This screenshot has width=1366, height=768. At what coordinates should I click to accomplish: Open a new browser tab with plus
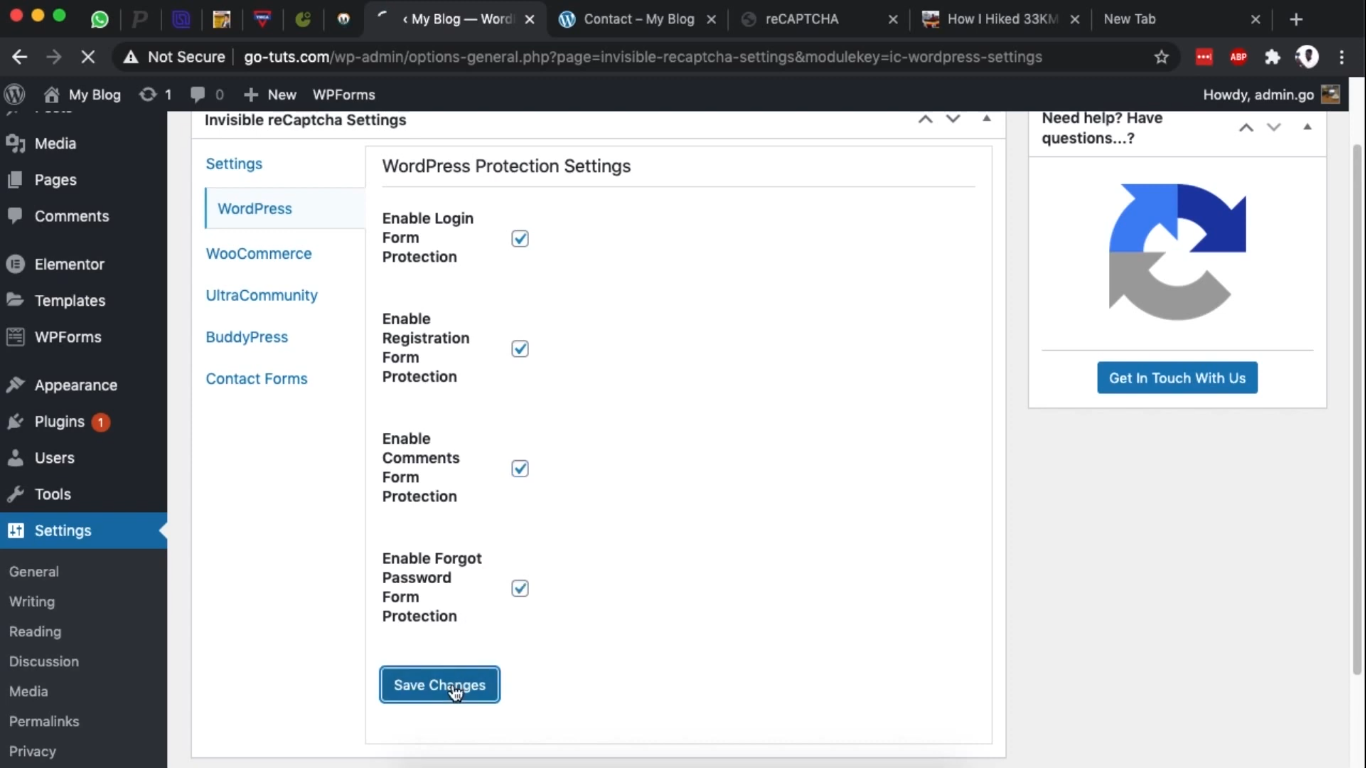tap(1296, 19)
